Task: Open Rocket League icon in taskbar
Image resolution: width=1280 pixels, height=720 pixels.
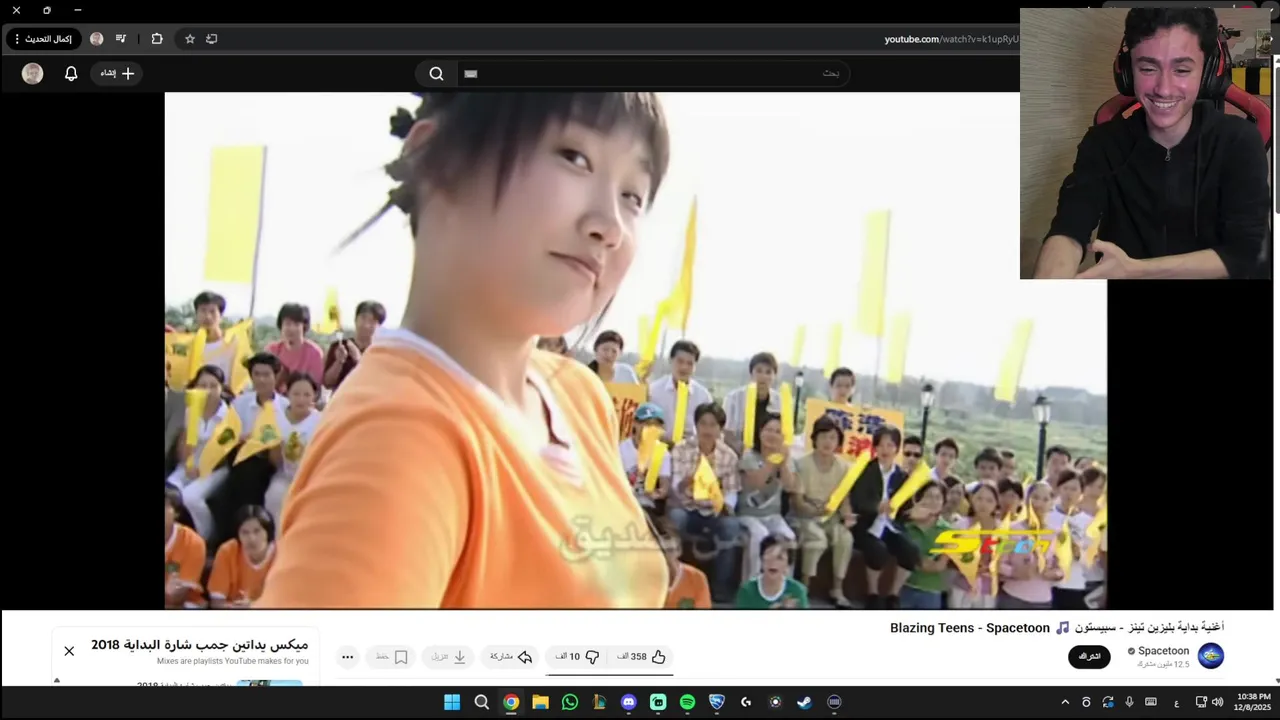Action: point(716,702)
